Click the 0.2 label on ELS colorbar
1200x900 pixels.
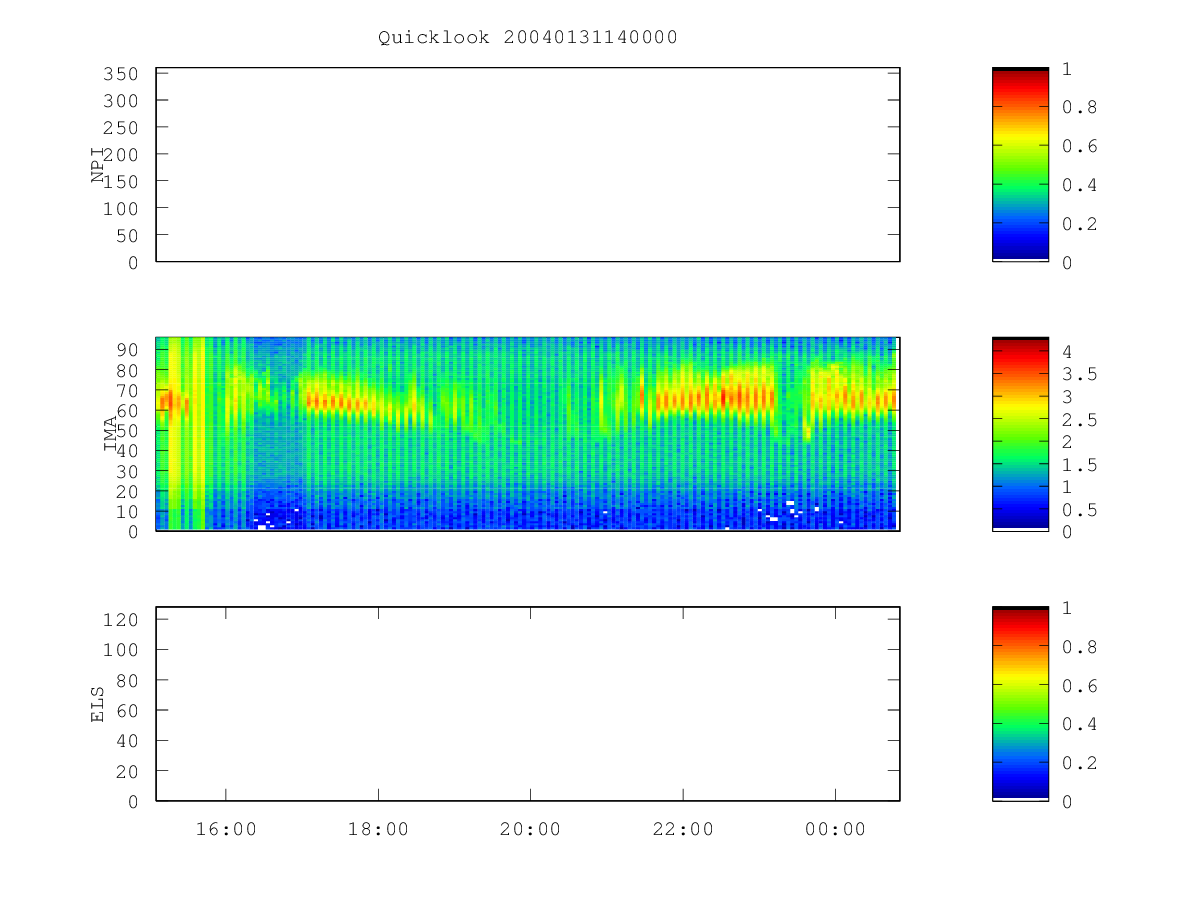[1079, 763]
